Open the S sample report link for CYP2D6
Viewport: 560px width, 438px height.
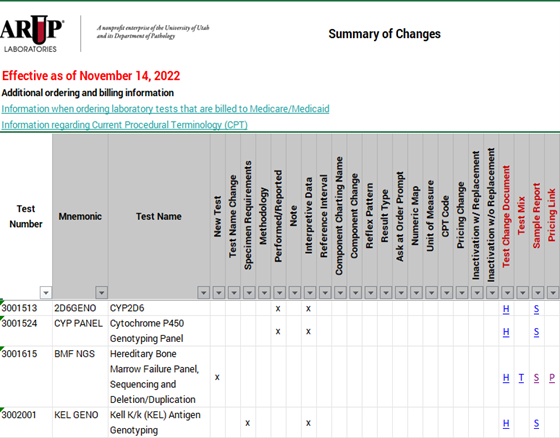[536, 309]
